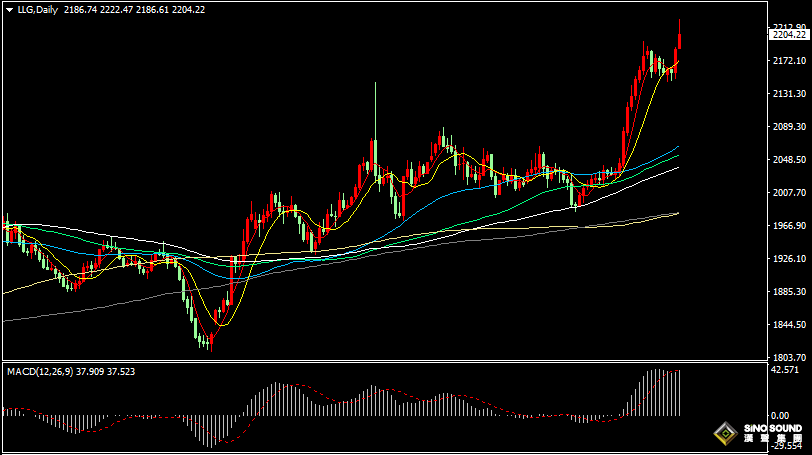
Task: Select the 2007.70 level on price axis
Action: (788, 193)
